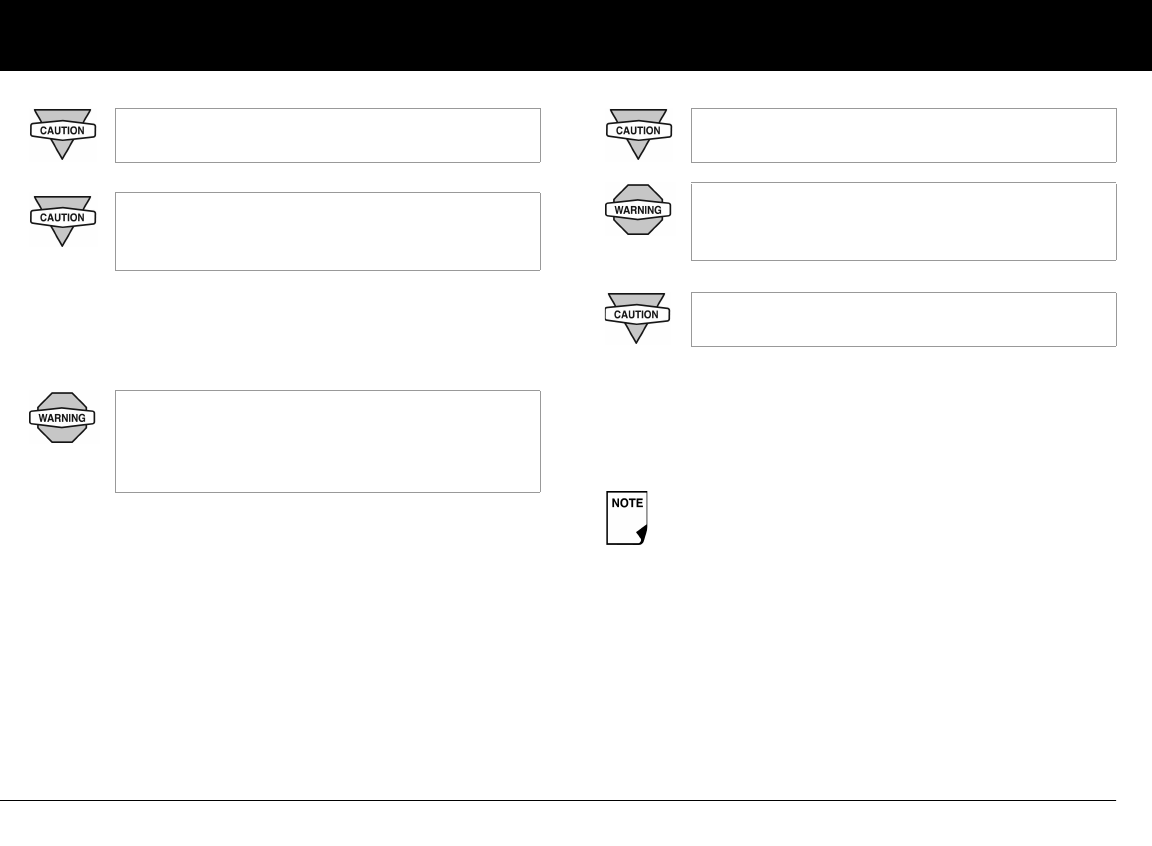This screenshot has width=1152, height=846.
Task: Click the folded corner of the NOTE icon
Action: pyautogui.click(x=641, y=535)
